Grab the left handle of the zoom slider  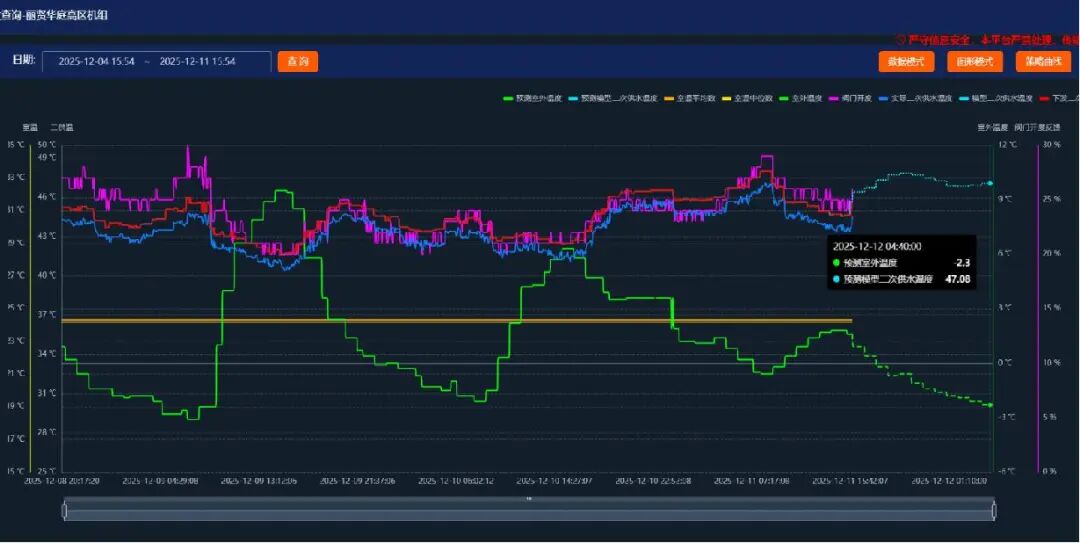coord(65,511)
